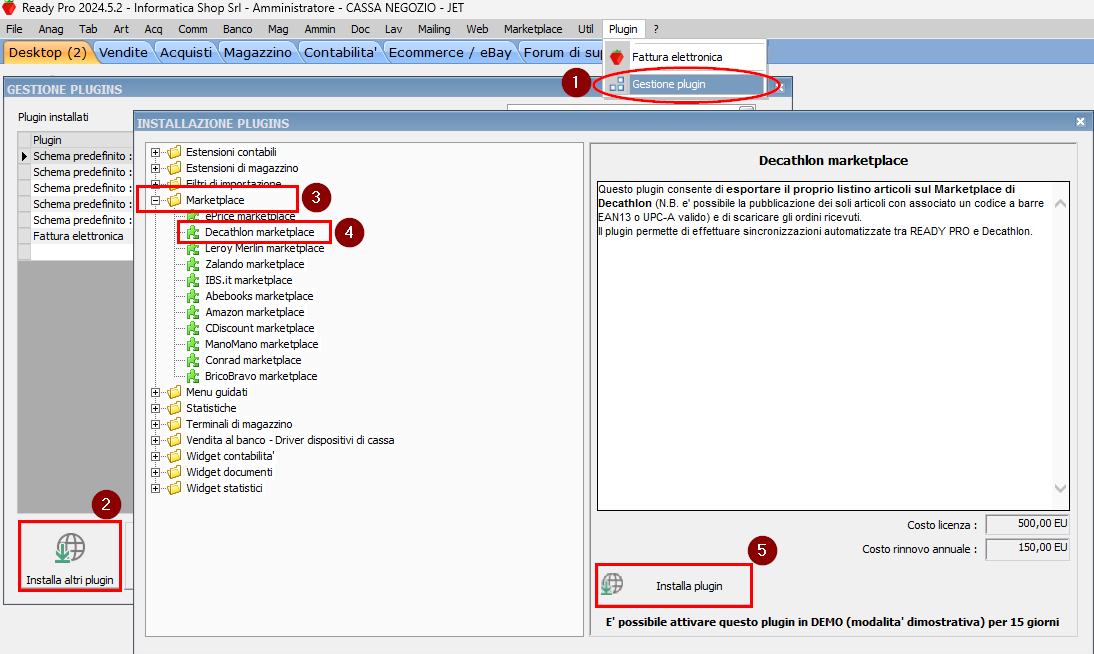This screenshot has width=1094, height=654.
Task: Open the question mark help menu
Action: (656, 29)
